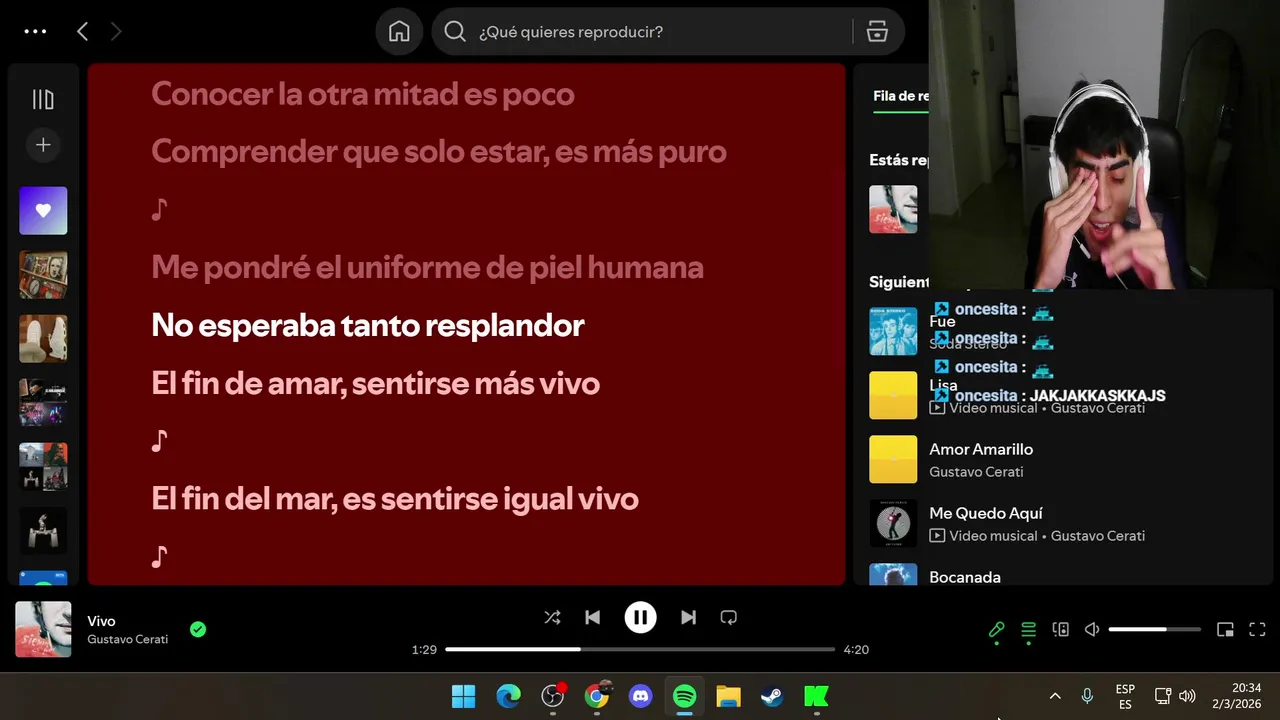Launch Microsoft Edge from taskbar
Viewport: 1280px width, 720px height.
[x=508, y=696]
